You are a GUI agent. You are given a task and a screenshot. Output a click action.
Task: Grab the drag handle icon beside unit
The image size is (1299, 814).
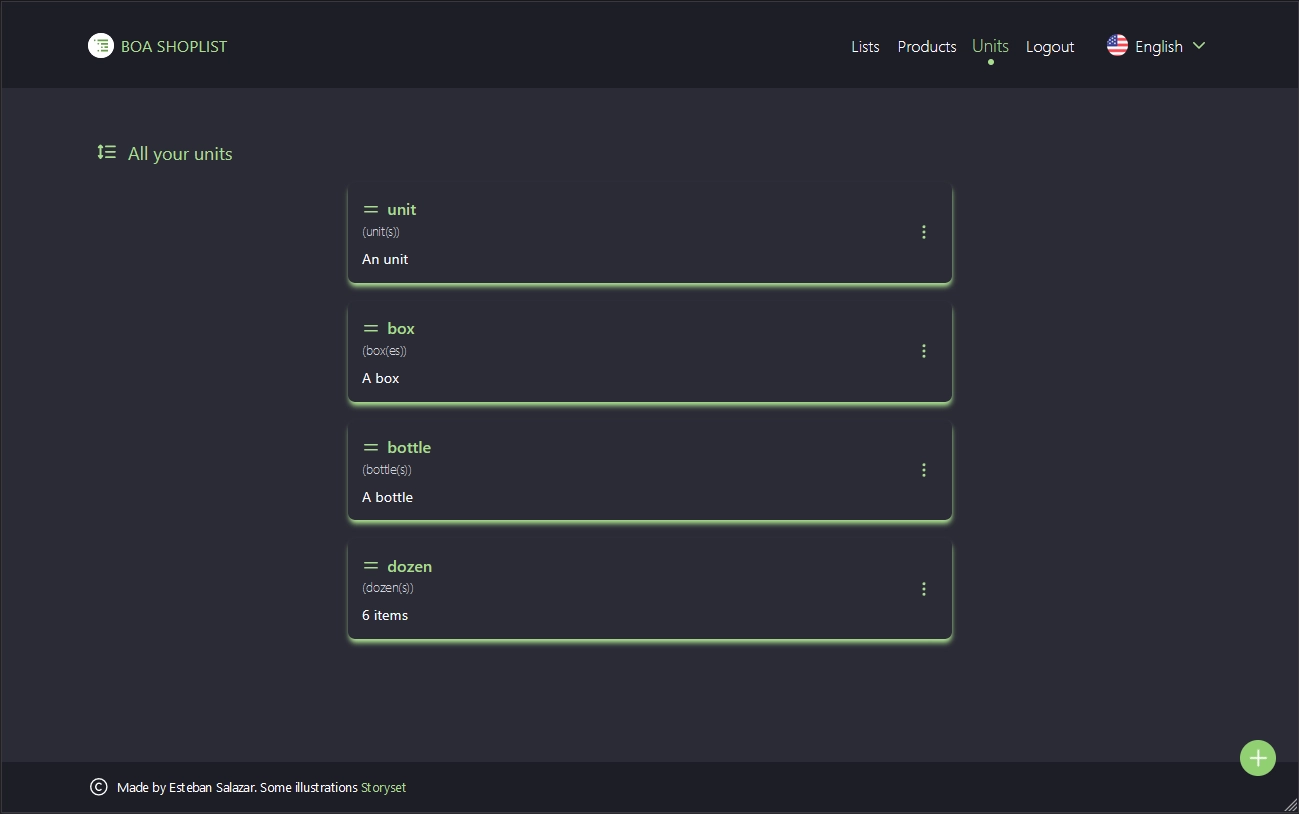point(371,210)
